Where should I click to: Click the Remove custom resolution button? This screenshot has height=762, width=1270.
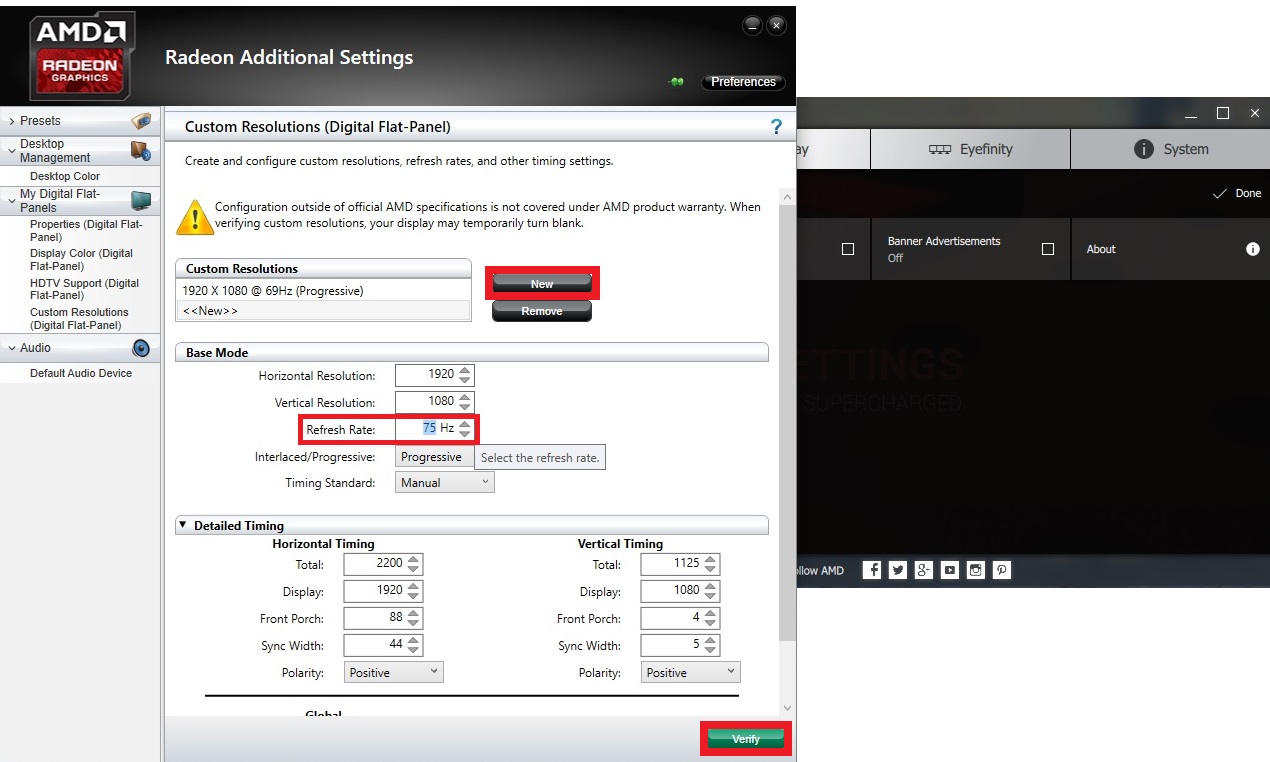click(541, 311)
